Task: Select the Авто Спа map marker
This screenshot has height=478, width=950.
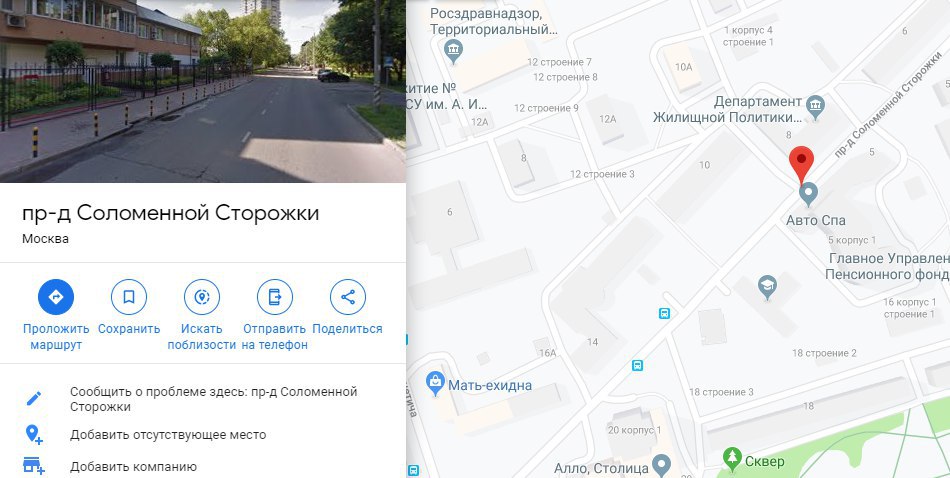Action: [x=808, y=195]
